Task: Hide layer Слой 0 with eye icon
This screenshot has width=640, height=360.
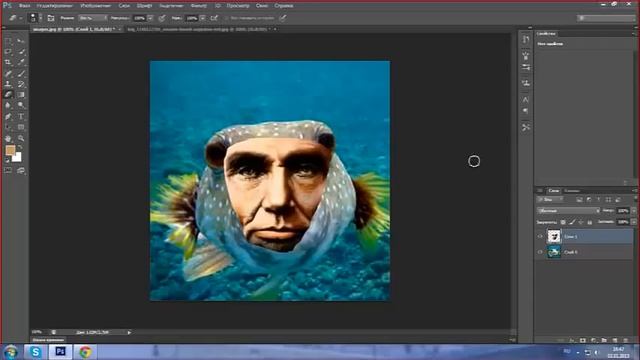Action: (x=540, y=252)
